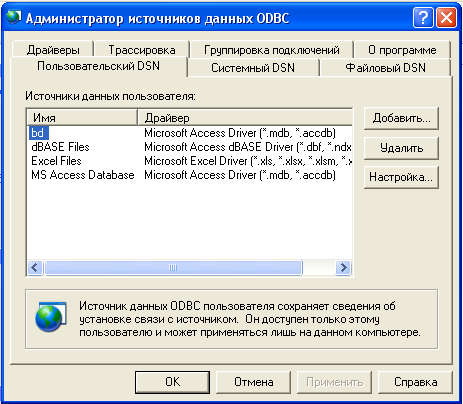Click the ODBC globe icon in title bar

[x=13, y=17]
